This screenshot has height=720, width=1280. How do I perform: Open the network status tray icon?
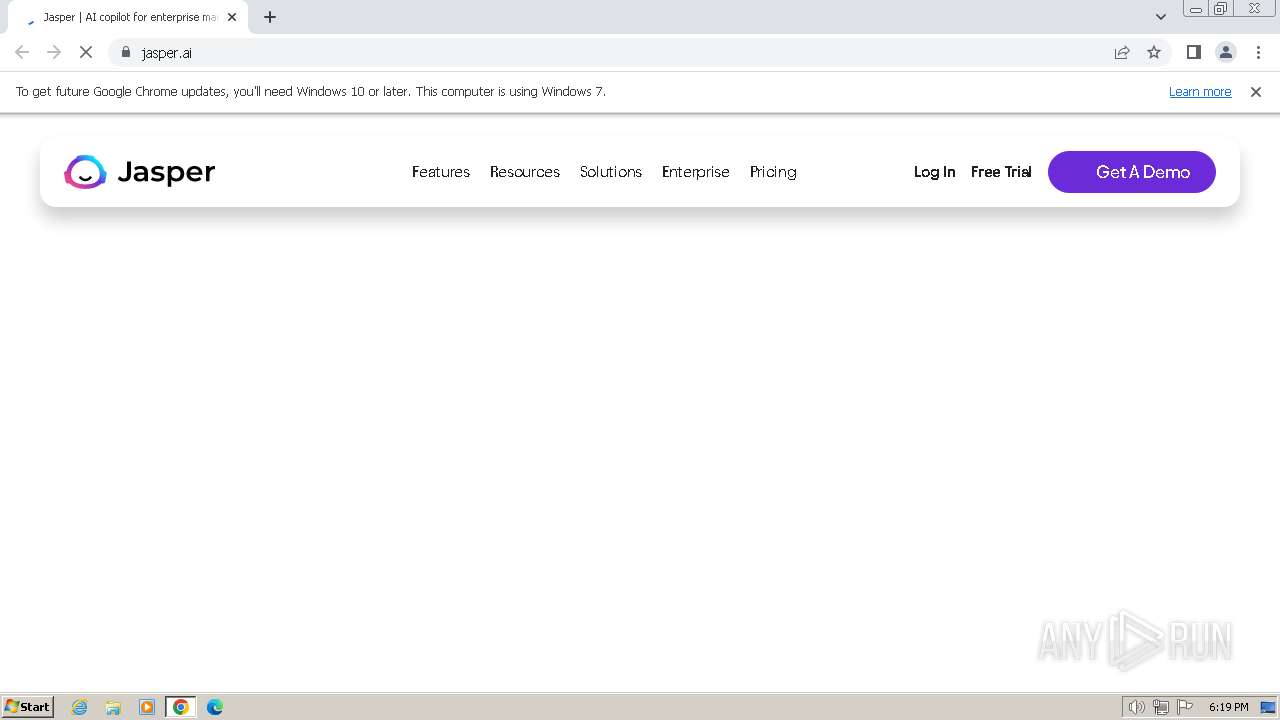pyautogui.click(x=1161, y=707)
